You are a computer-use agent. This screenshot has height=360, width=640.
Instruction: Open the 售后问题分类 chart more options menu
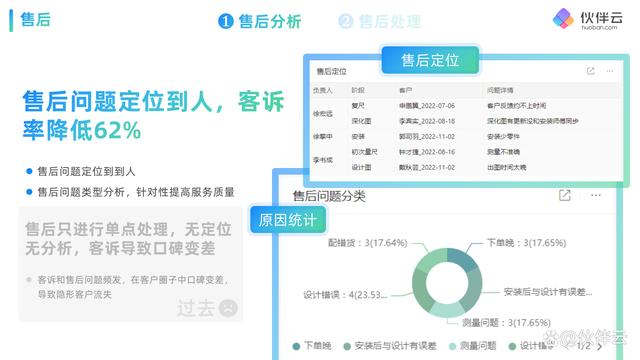(x=596, y=195)
